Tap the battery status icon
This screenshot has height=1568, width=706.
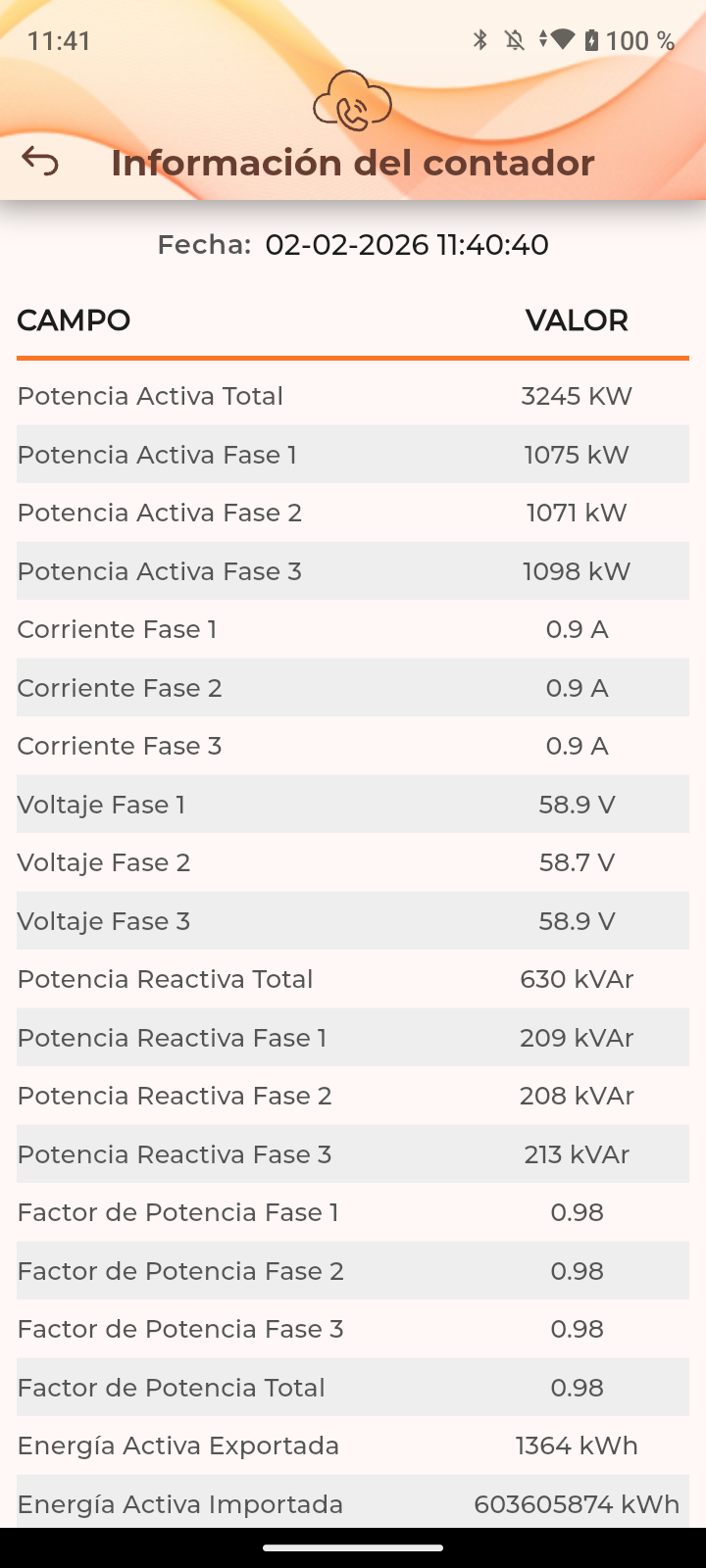[591, 40]
